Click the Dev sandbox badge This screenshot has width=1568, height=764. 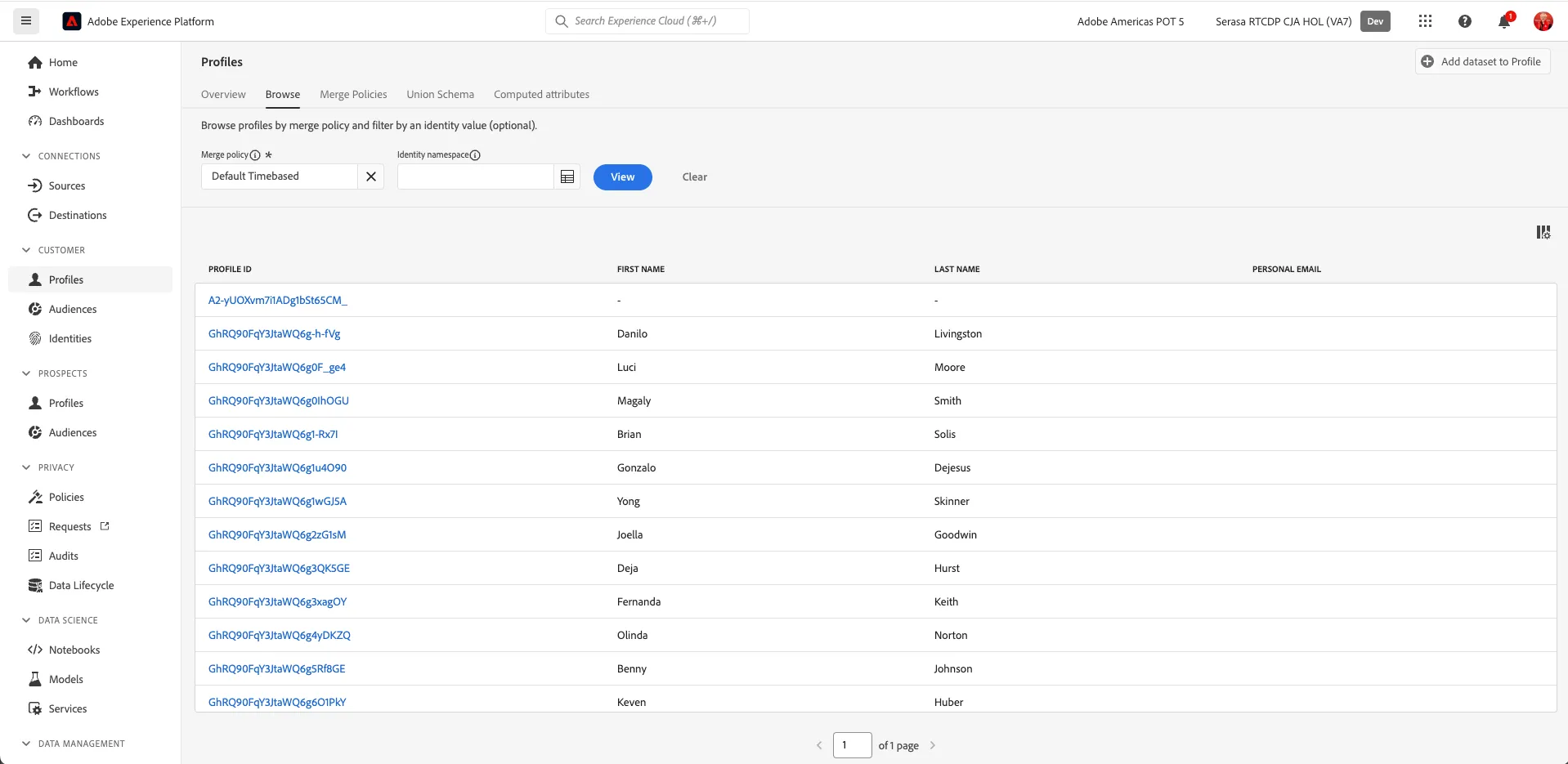[x=1375, y=21]
